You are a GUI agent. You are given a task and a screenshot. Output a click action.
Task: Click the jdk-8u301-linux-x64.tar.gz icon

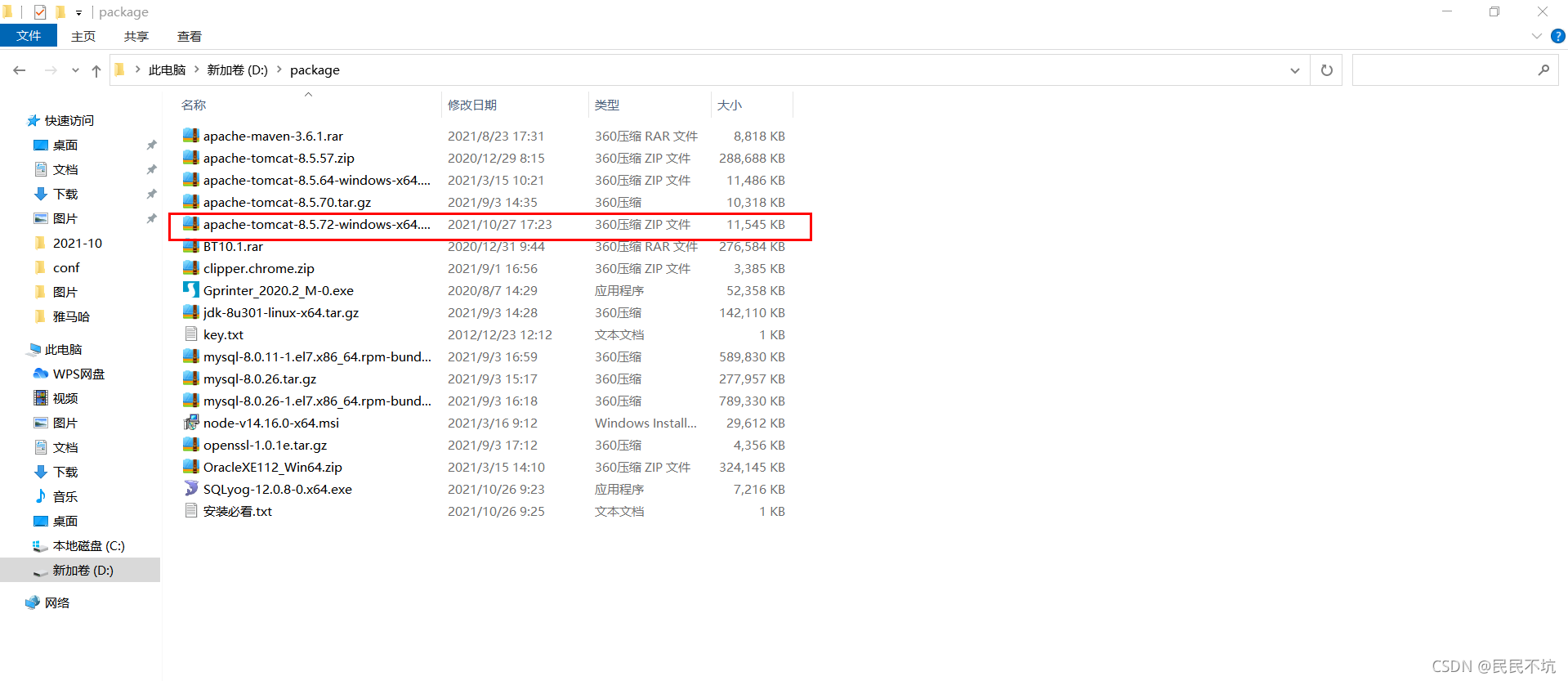(x=190, y=312)
